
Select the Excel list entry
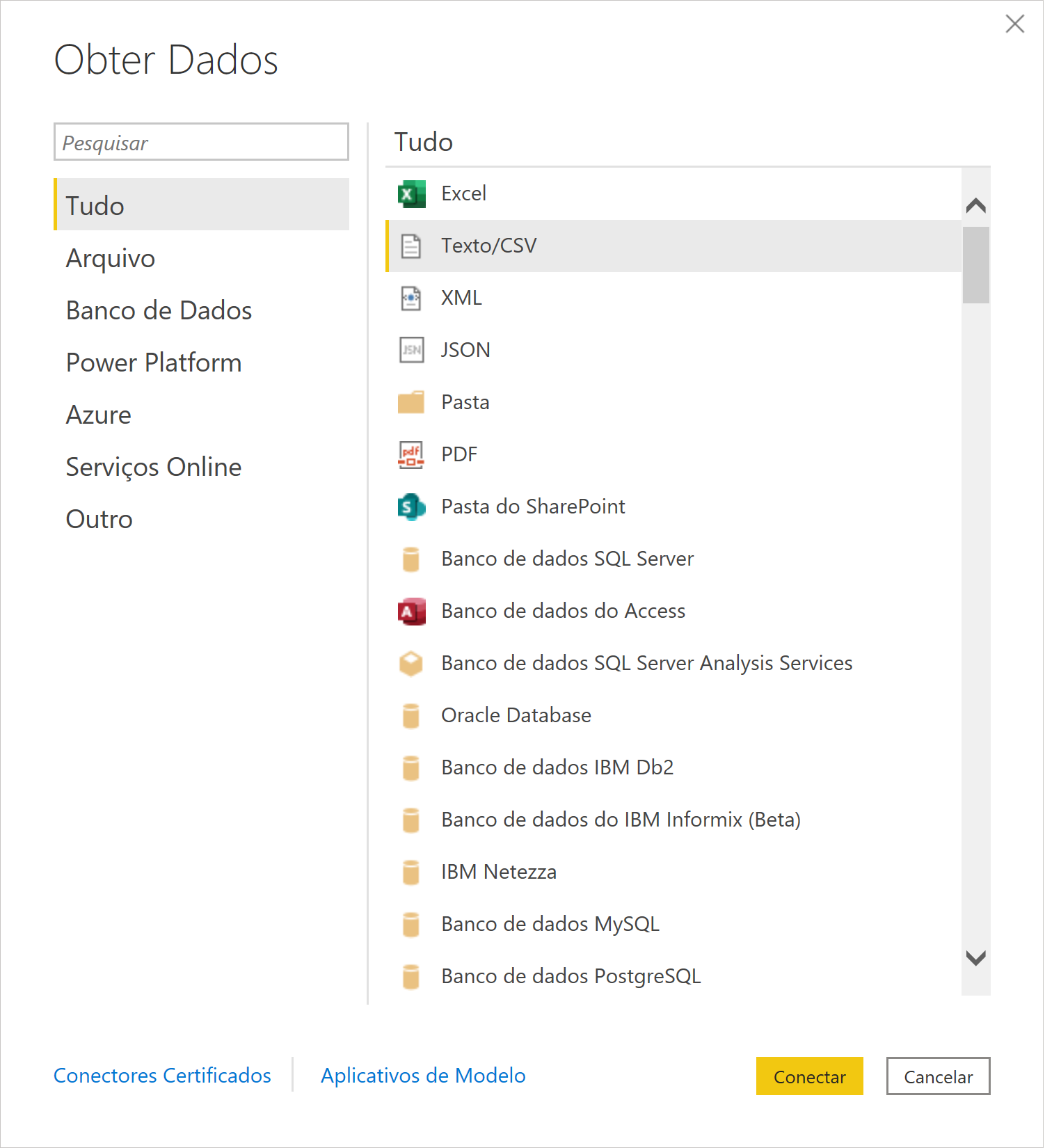(x=673, y=194)
